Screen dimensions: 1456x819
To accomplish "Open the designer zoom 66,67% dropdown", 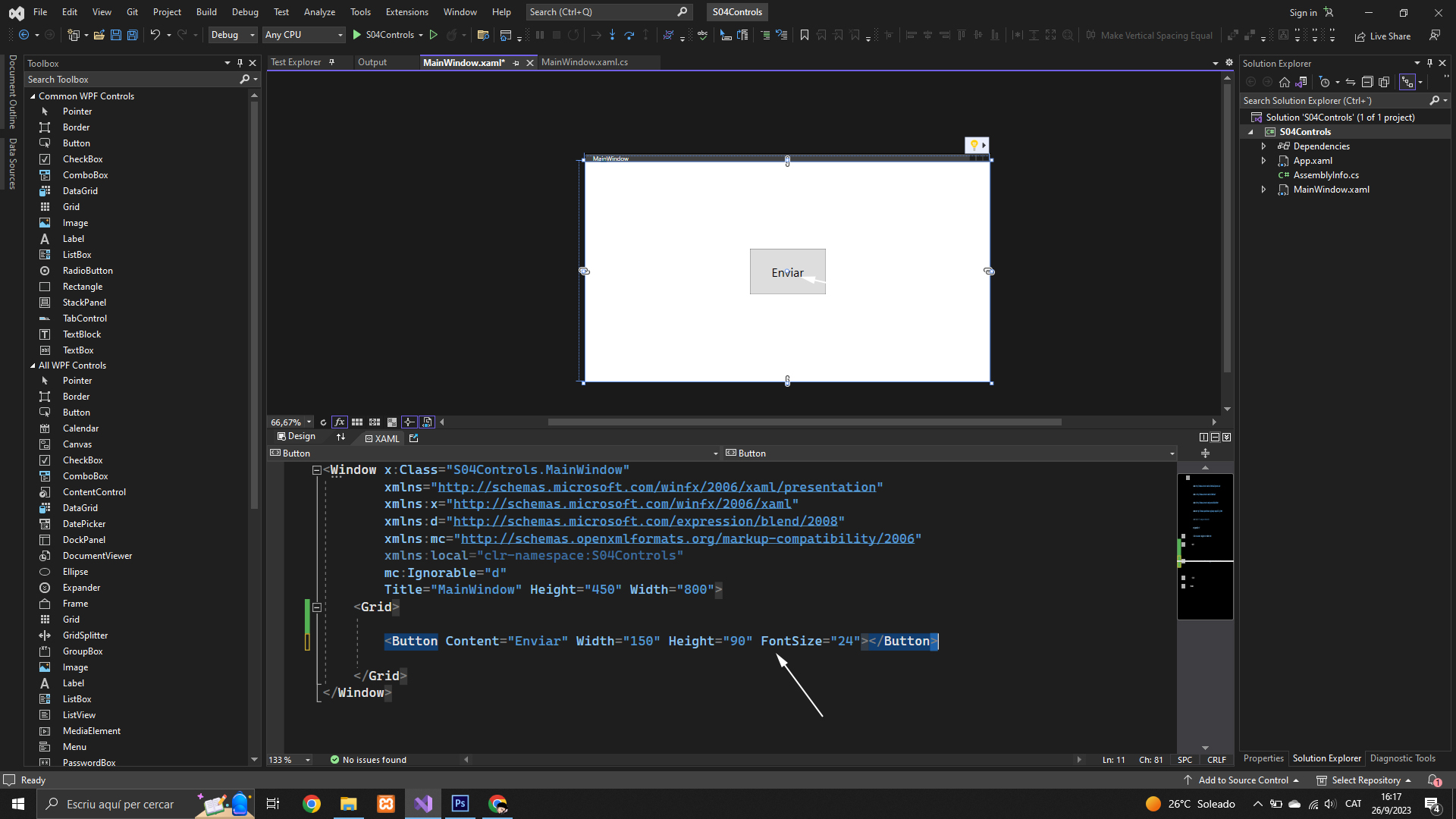I will (309, 422).
